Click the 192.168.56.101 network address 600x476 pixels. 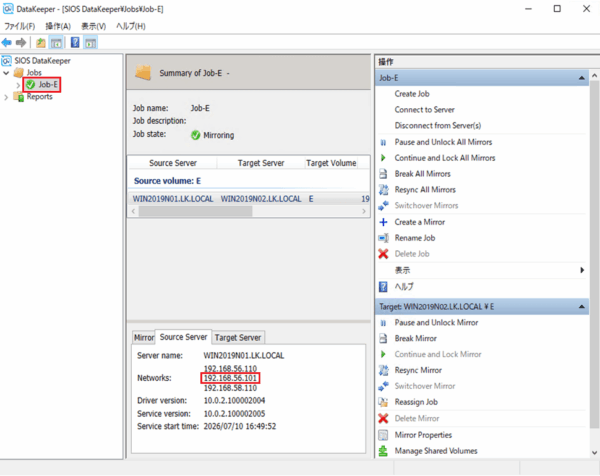tap(230, 378)
